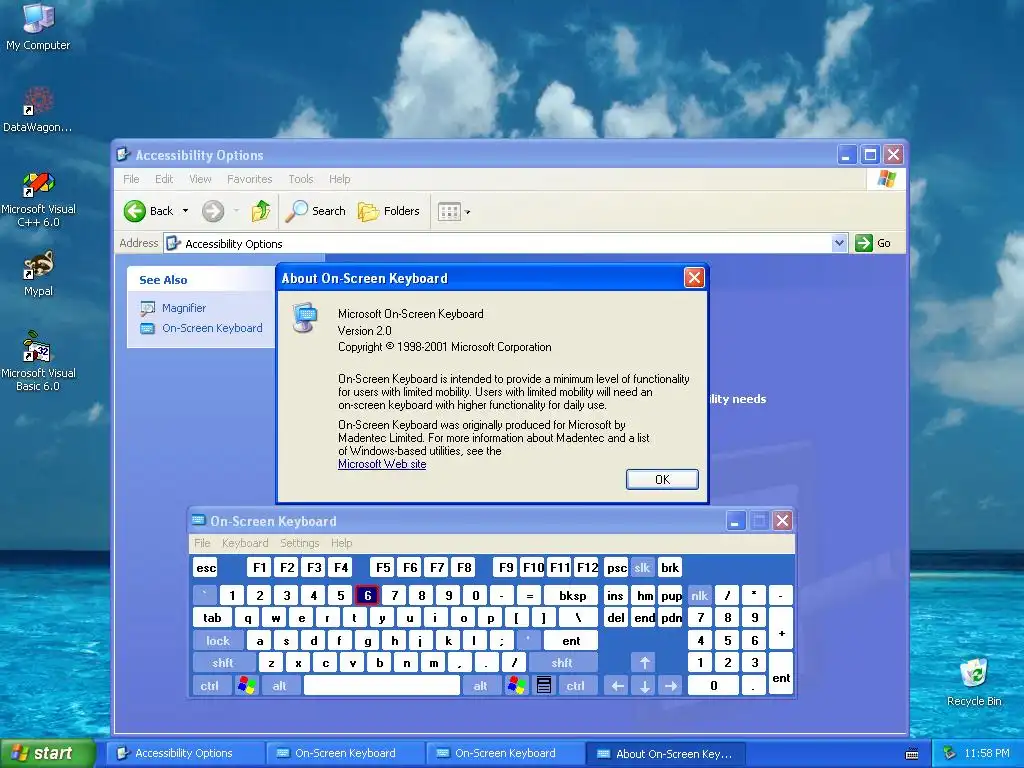The height and width of the screenshot is (768, 1024).
Task: Toggle the left ctrl key
Action: [x=210, y=686]
